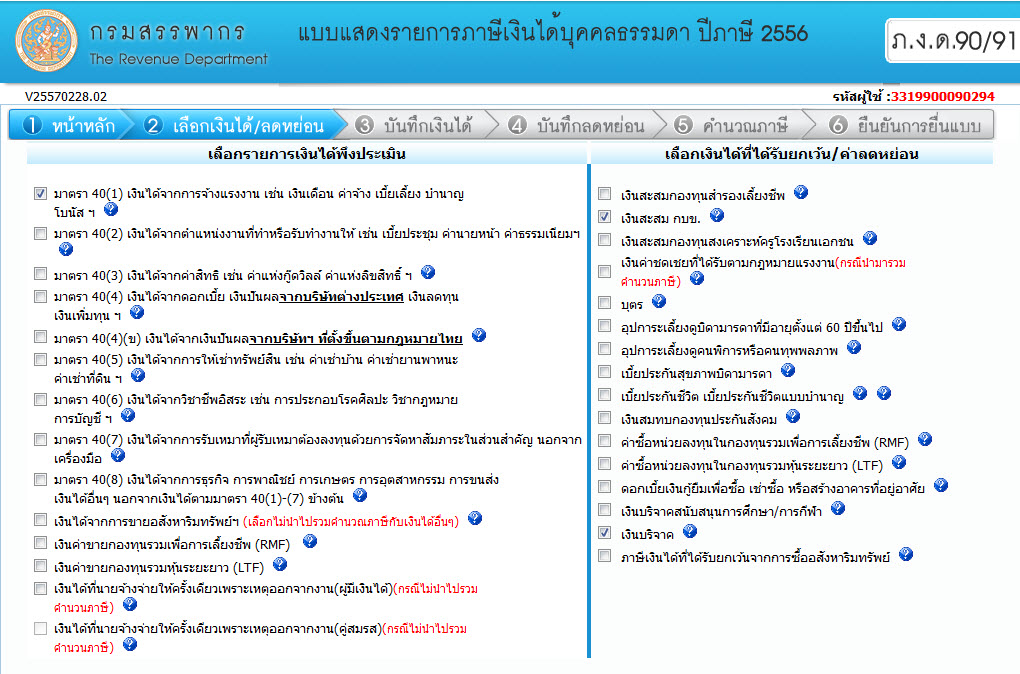Screen dimensions: 1020x674
Task: Open help icon for เงินค่าขายกองทุน LTF
Action: [x=280, y=564]
